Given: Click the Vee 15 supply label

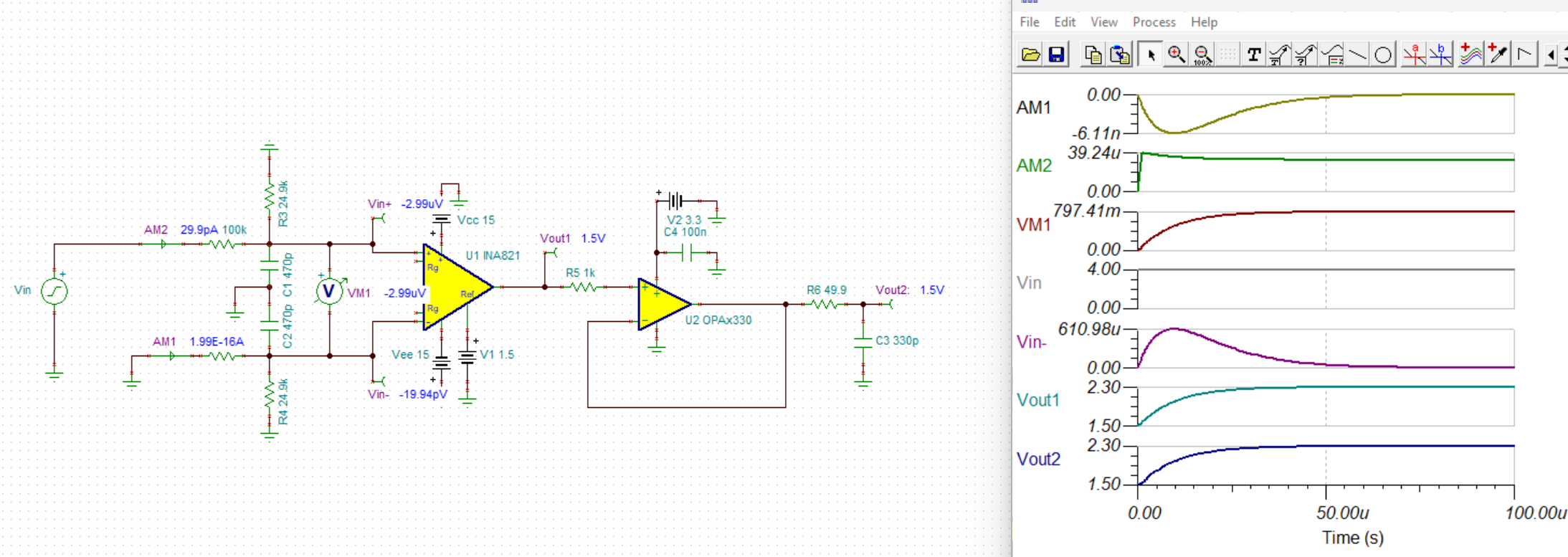Looking at the screenshot, I should click(411, 354).
